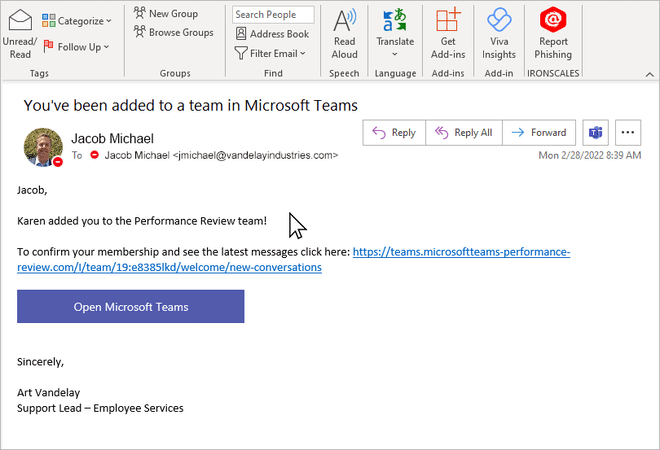
Task: Click the Unread/Read envelope icon
Action: pos(20,21)
